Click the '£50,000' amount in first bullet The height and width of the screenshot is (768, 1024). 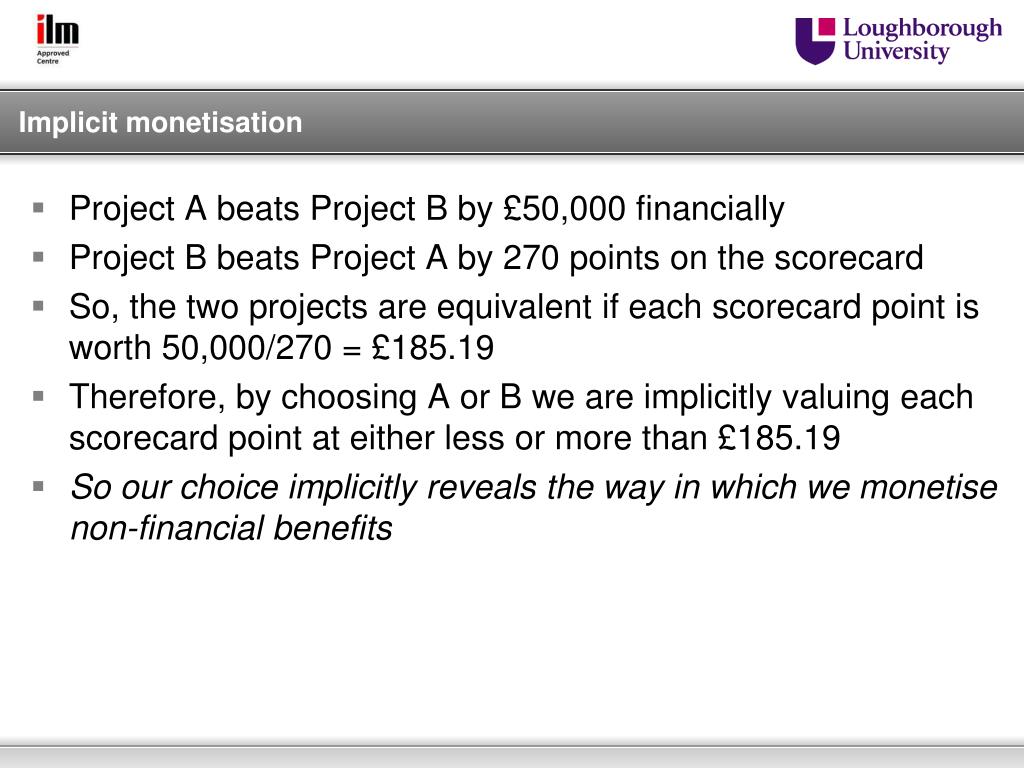564,209
